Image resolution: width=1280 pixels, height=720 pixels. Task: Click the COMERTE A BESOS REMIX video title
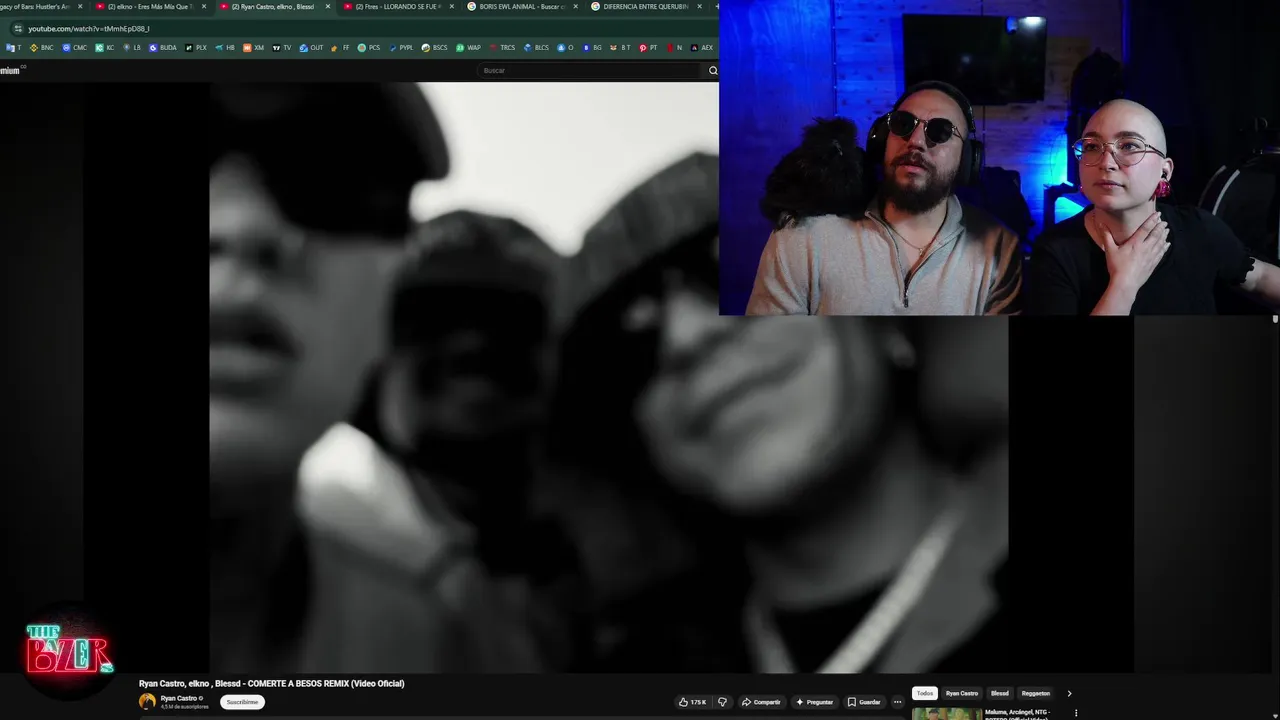[271, 683]
